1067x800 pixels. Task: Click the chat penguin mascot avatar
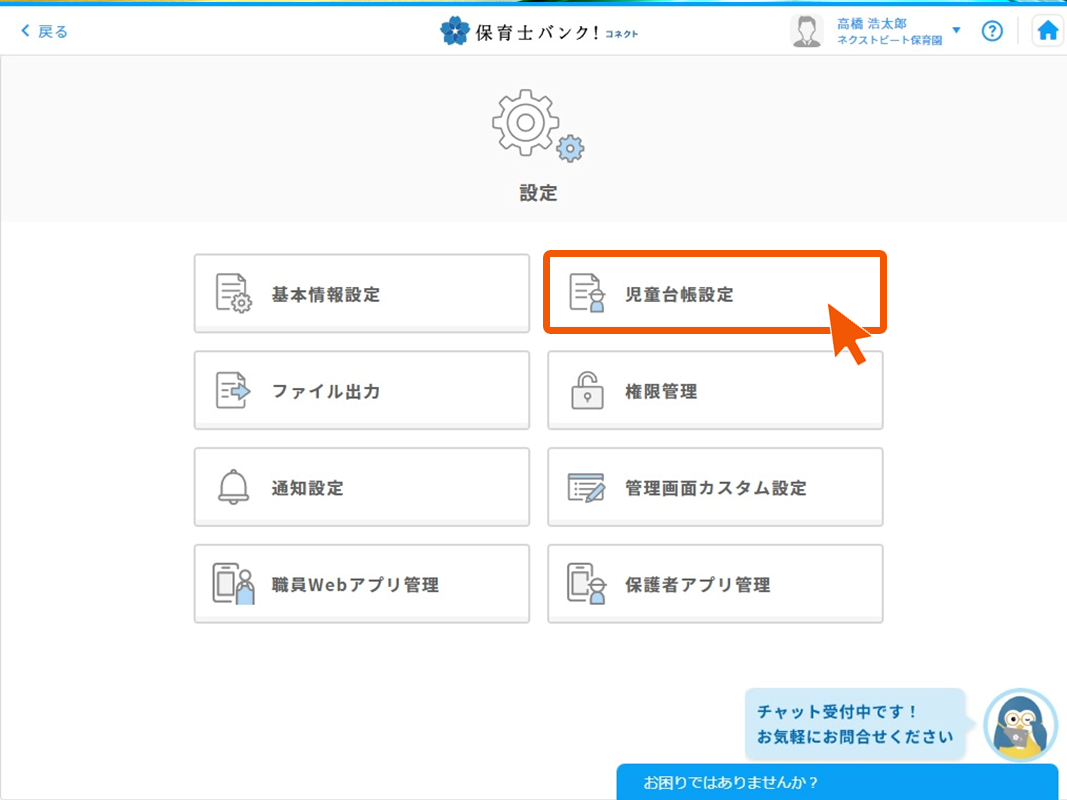[1020, 725]
